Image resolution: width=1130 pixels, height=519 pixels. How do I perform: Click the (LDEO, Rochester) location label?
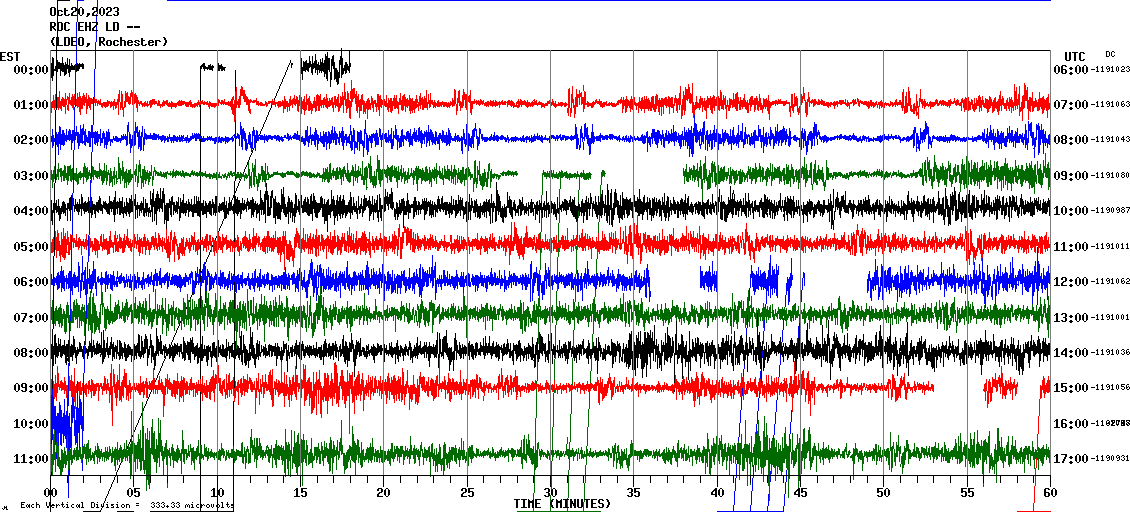[109, 42]
